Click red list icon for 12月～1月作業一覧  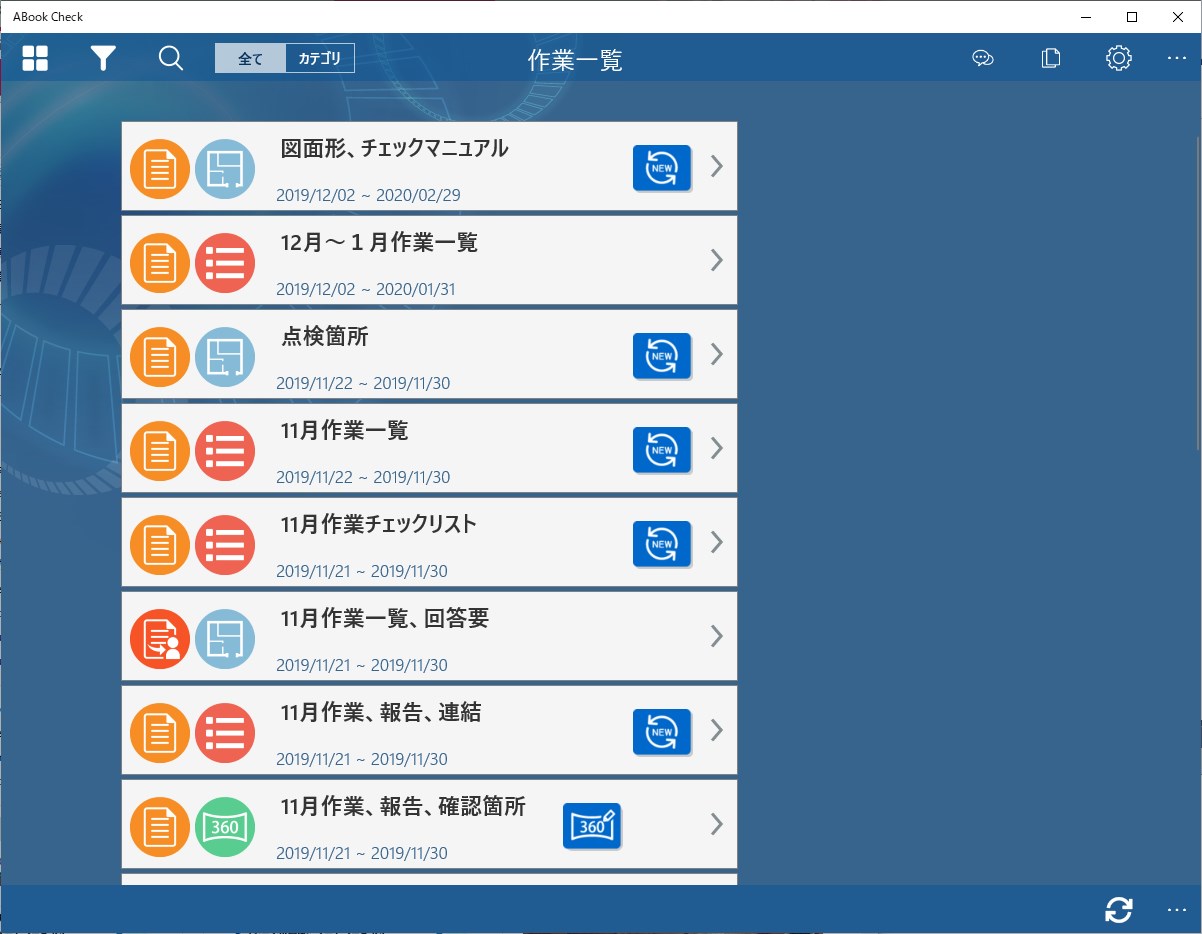[225, 262]
